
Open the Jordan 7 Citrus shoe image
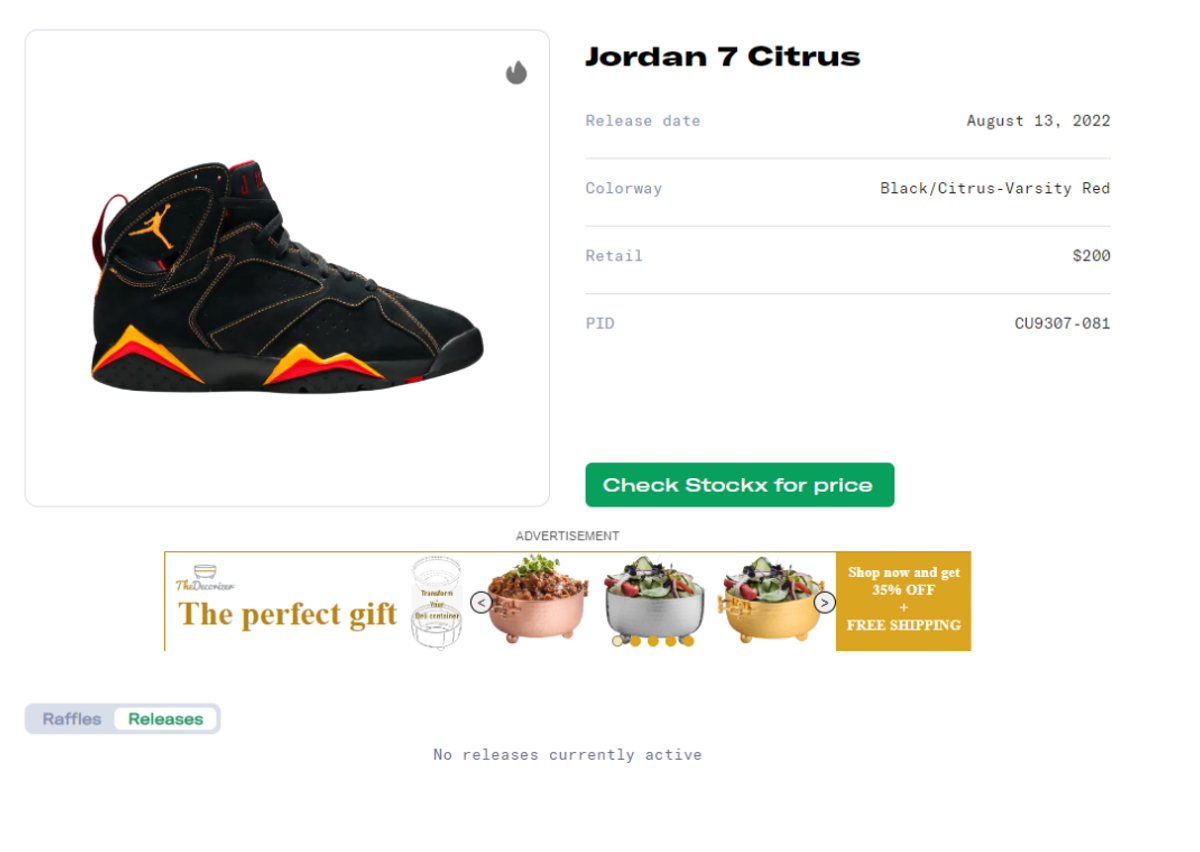pos(287,275)
